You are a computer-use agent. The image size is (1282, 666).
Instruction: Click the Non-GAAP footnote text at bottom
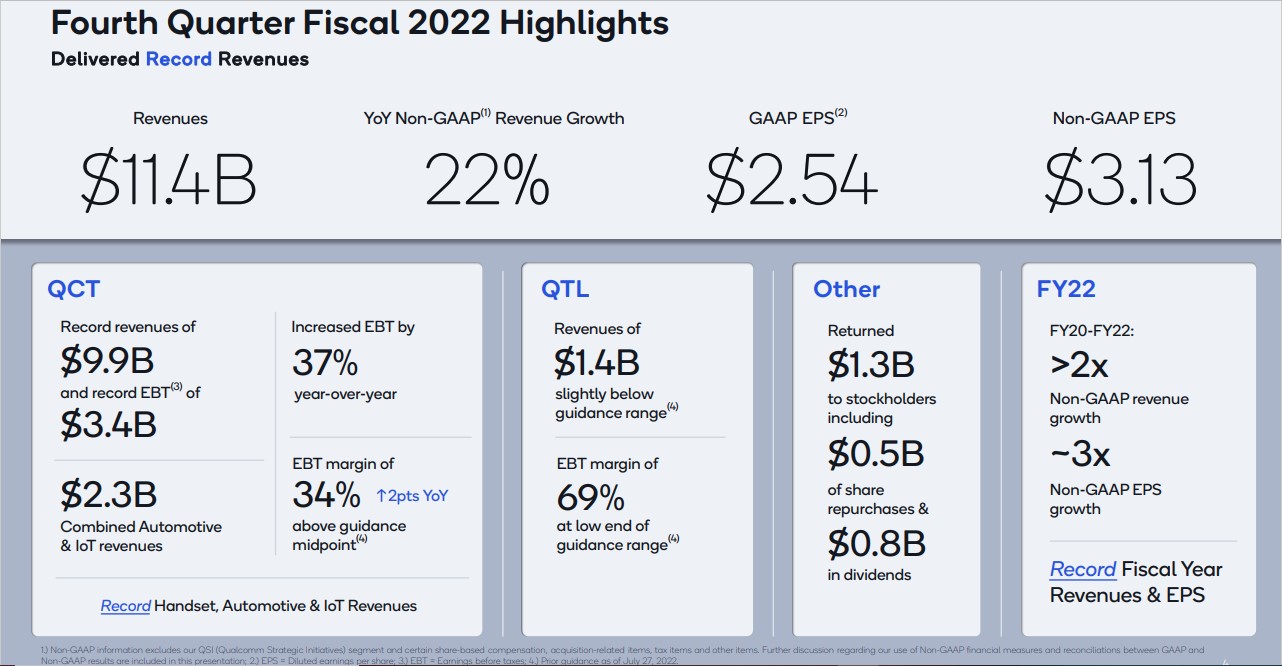620,654
